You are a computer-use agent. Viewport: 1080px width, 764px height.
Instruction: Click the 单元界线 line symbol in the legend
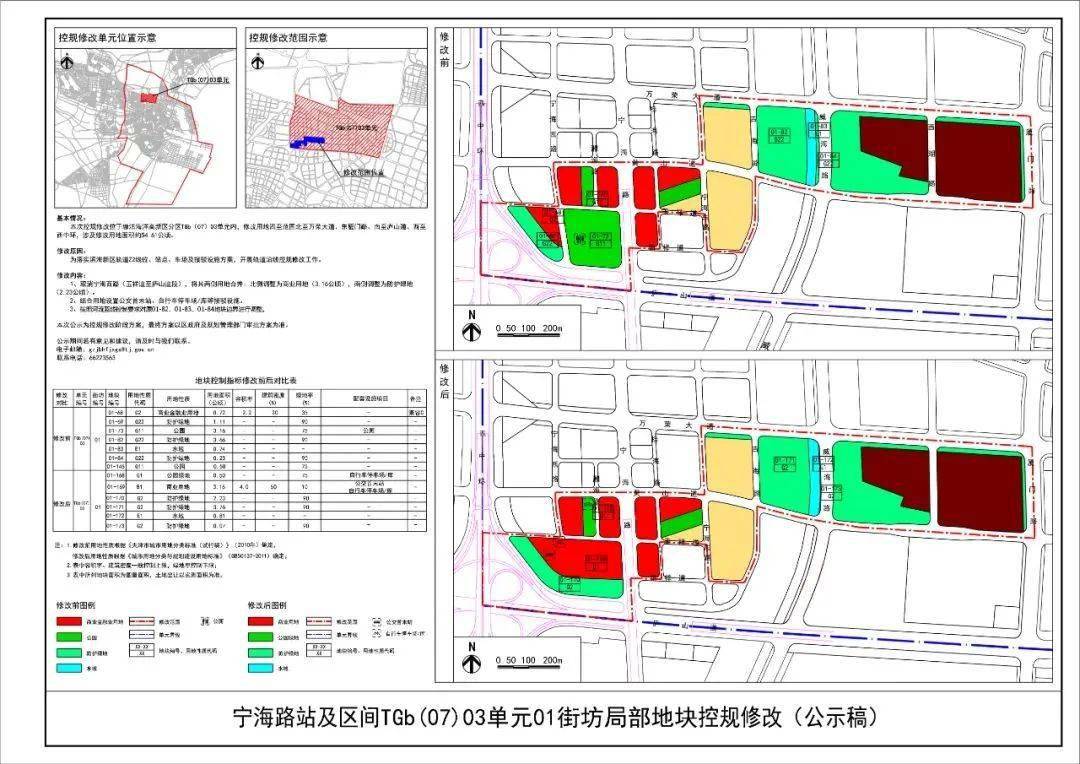(x=141, y=636)
